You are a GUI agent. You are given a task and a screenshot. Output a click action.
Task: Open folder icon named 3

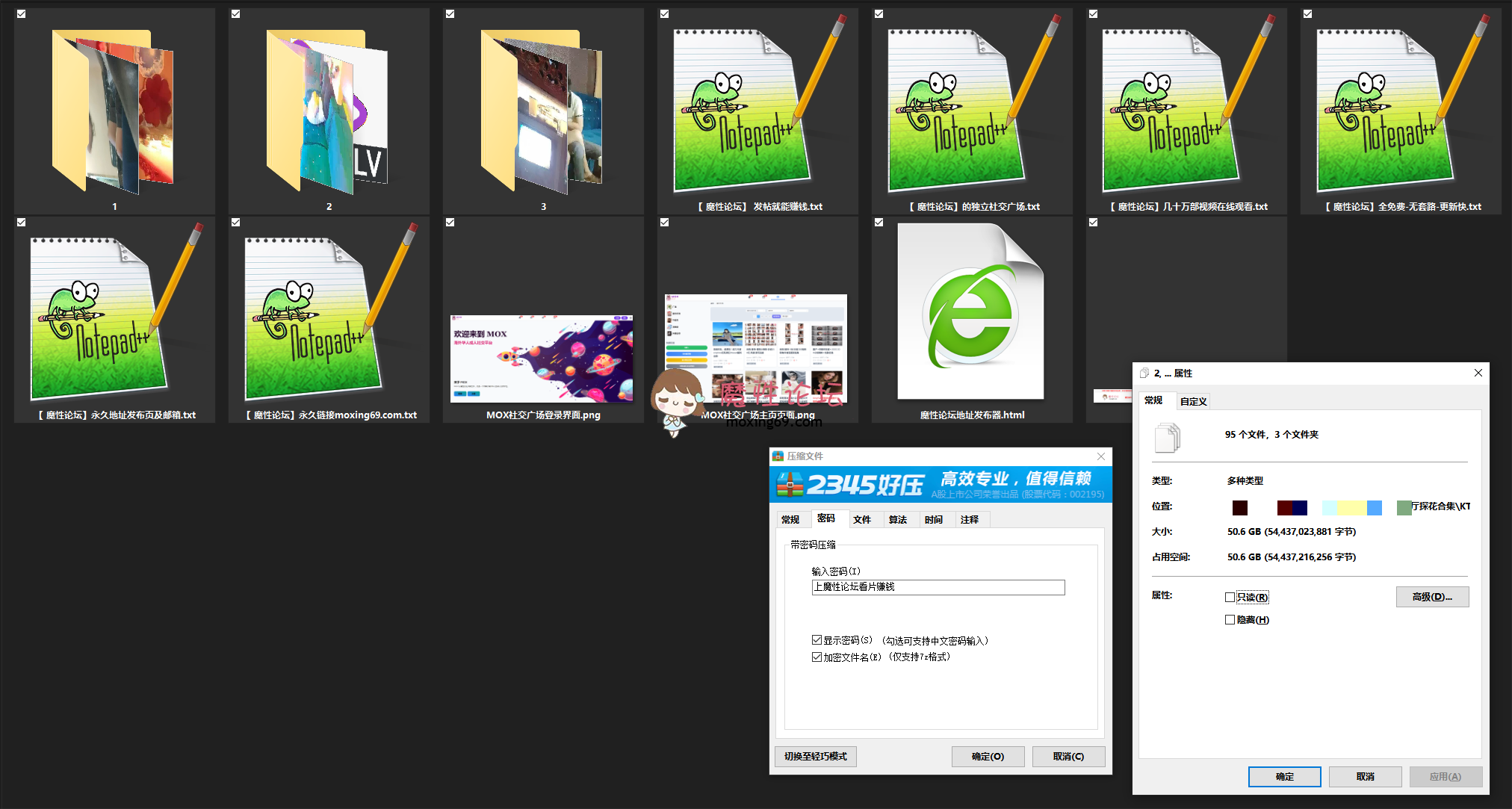click(542, 111)
